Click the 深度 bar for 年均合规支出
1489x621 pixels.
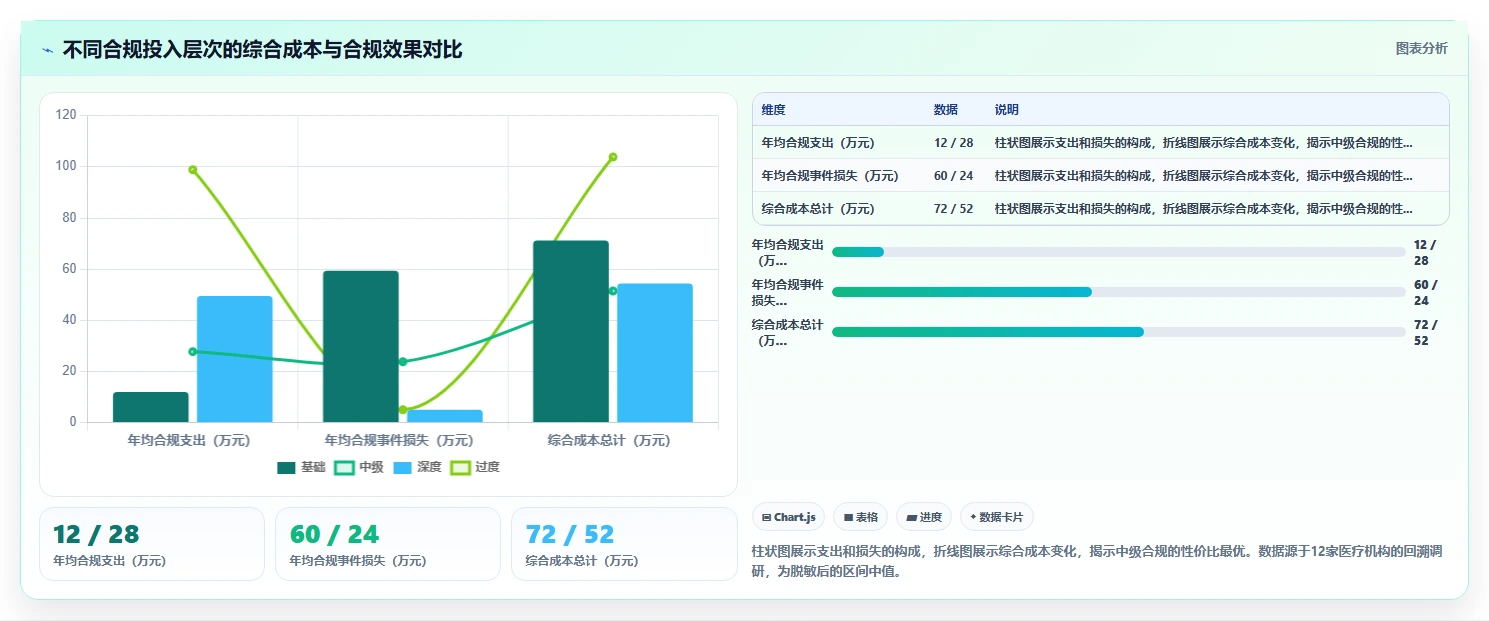click(235, 359)
